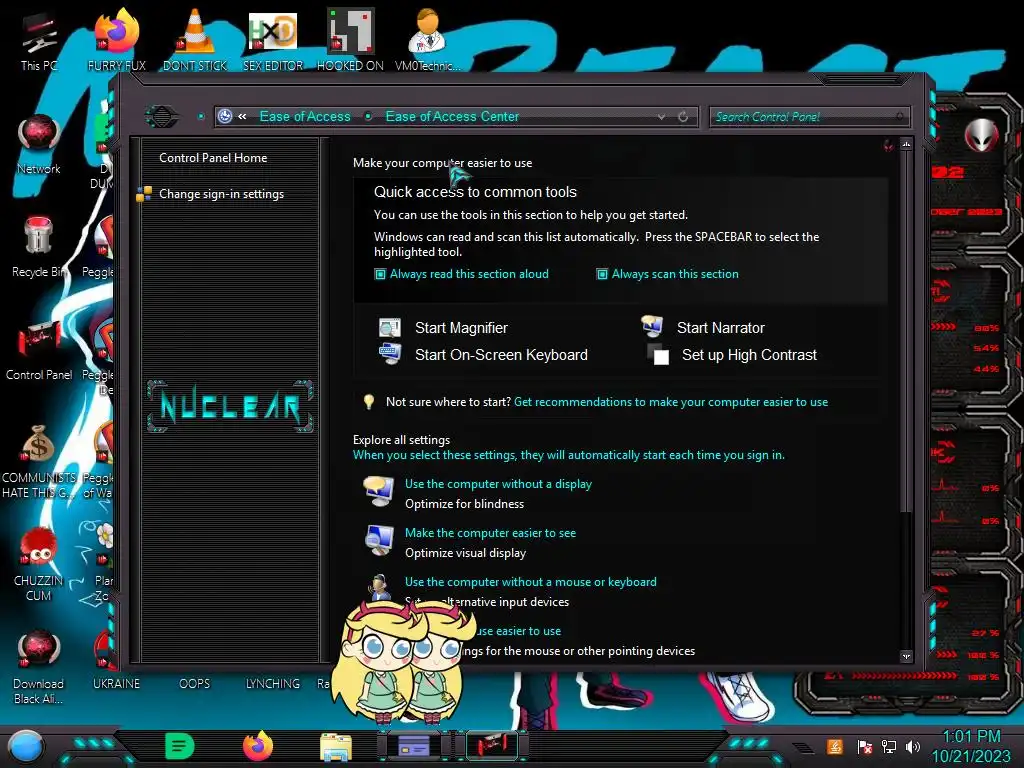Image resolution: width=1024 pixels, height=768 pixels.
Task: Open Use computer without mouse or keyboard
Action: click(531, 582)
